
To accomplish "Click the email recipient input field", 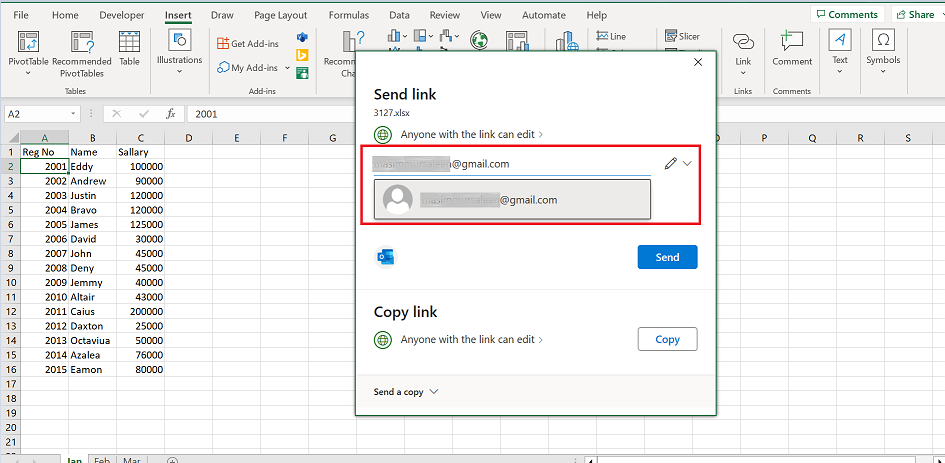I will click(x=512, y=164).
